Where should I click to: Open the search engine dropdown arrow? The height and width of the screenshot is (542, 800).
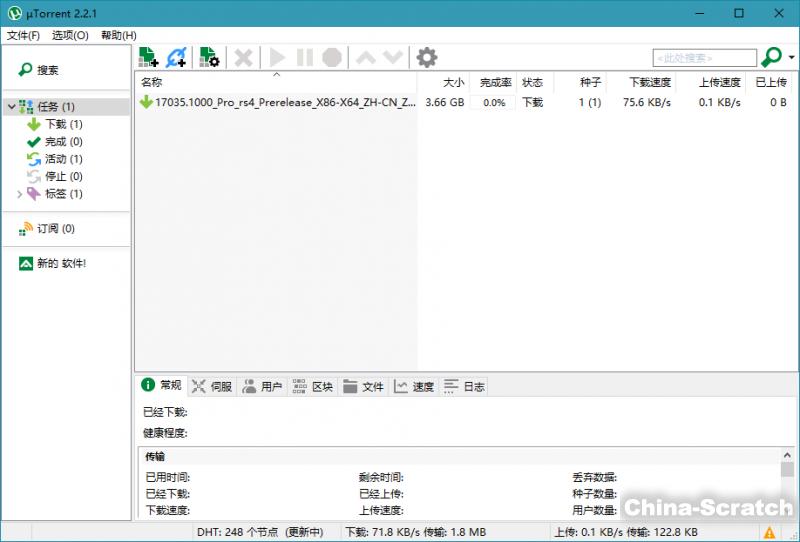792,58
